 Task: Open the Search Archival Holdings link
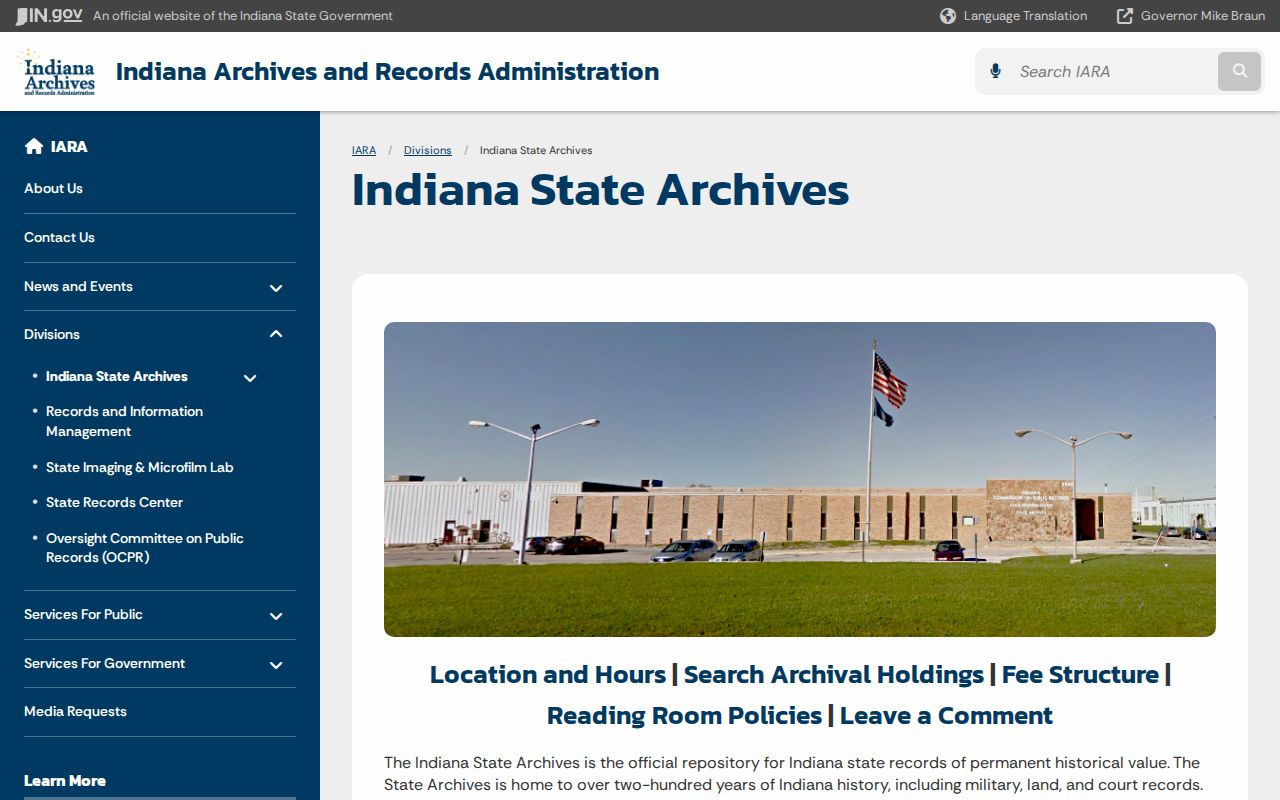tap(834, 675)
